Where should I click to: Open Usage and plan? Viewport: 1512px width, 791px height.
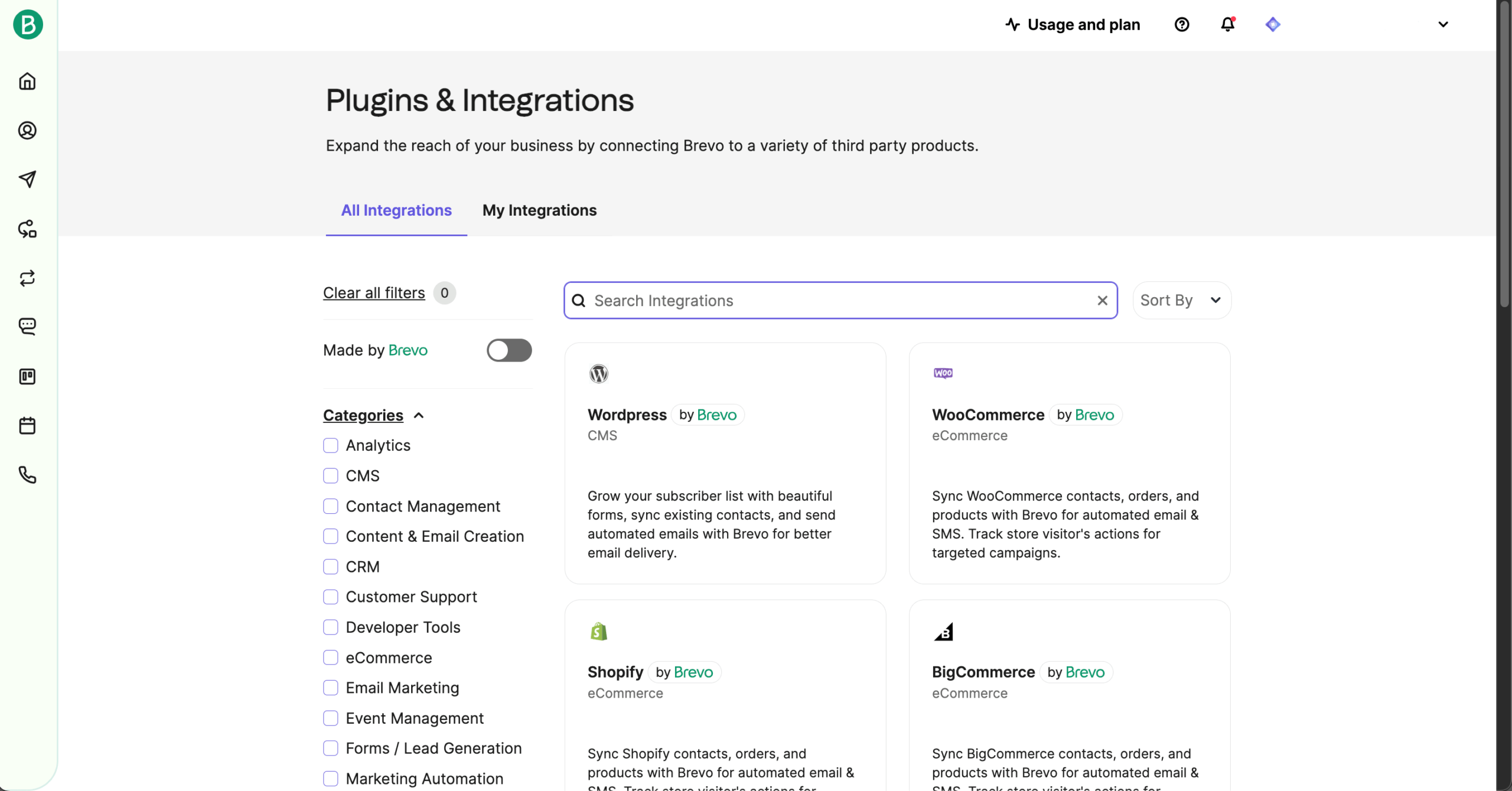[1073, 24]
